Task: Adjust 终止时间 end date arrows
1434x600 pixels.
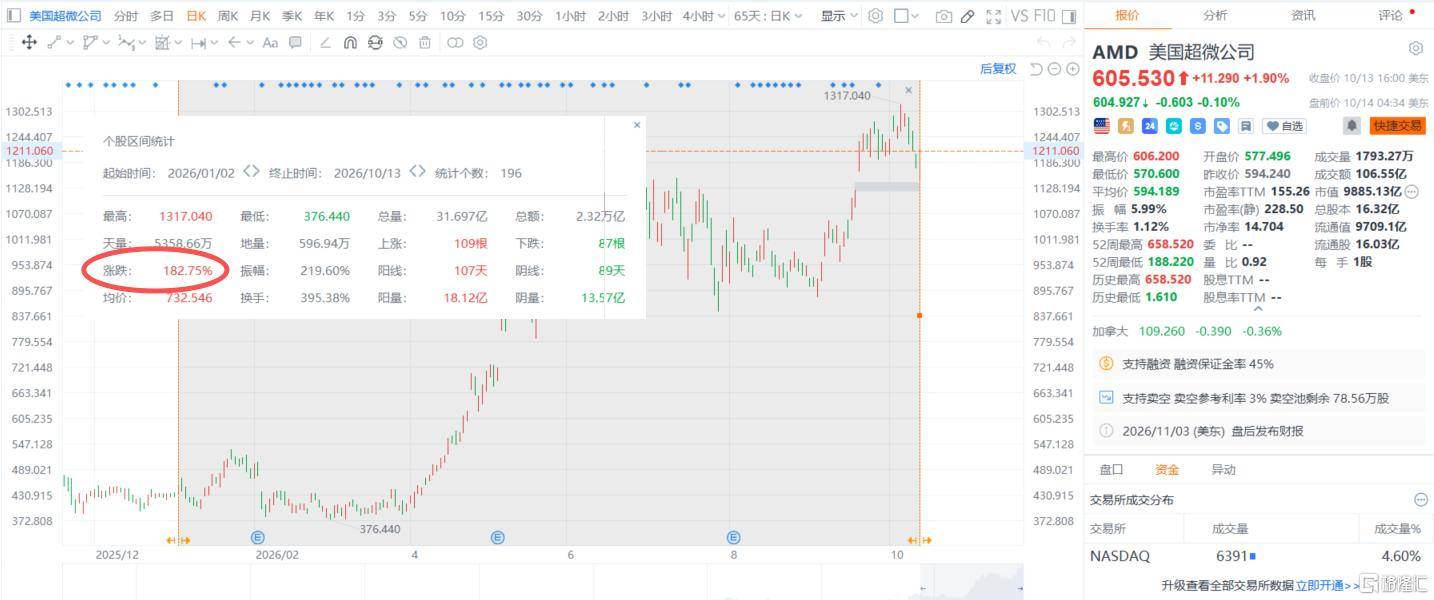Action: point(417,172)
